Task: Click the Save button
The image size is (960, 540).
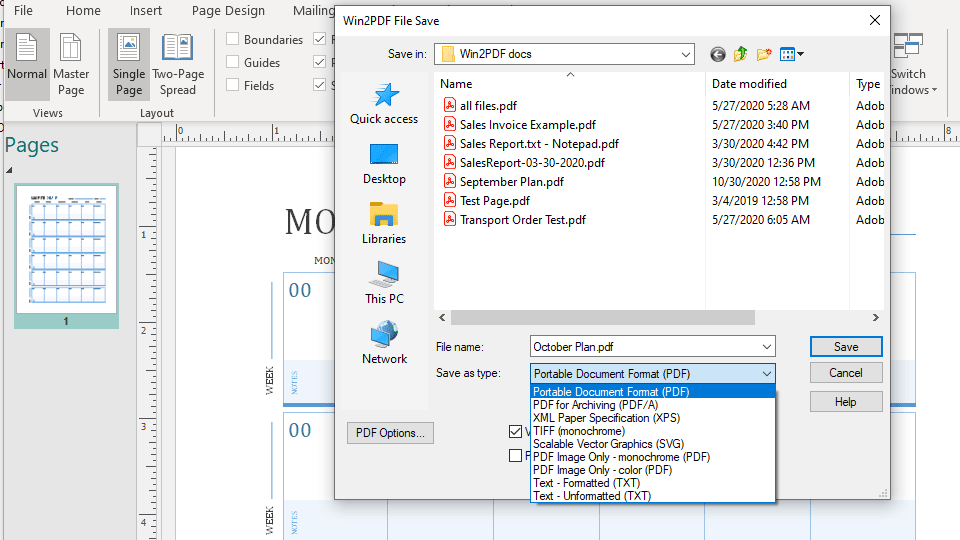Action: 846,347
